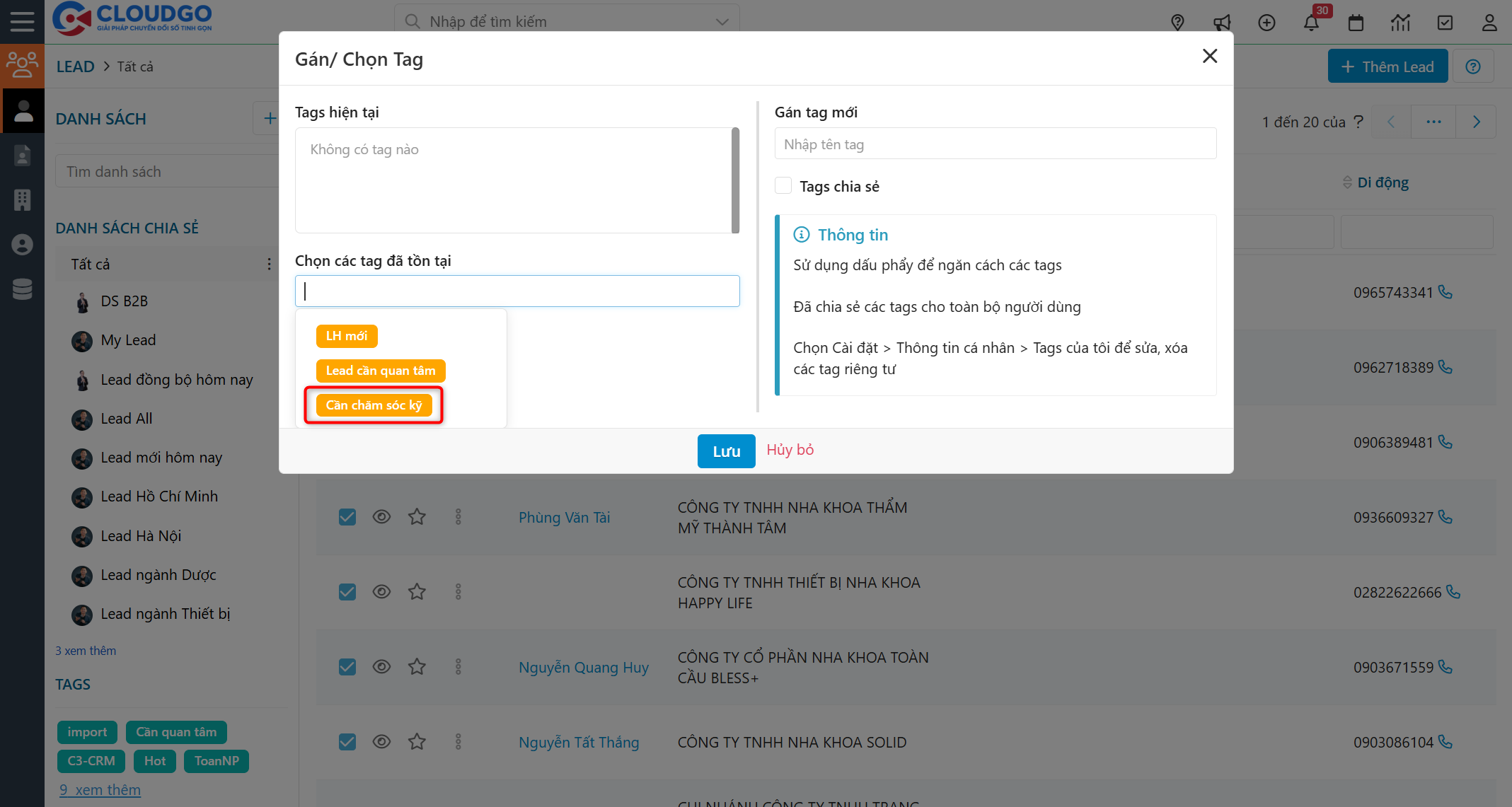
Task: Open three-dot menu beside Tất cả list
Action: click(x=269, y=264)
